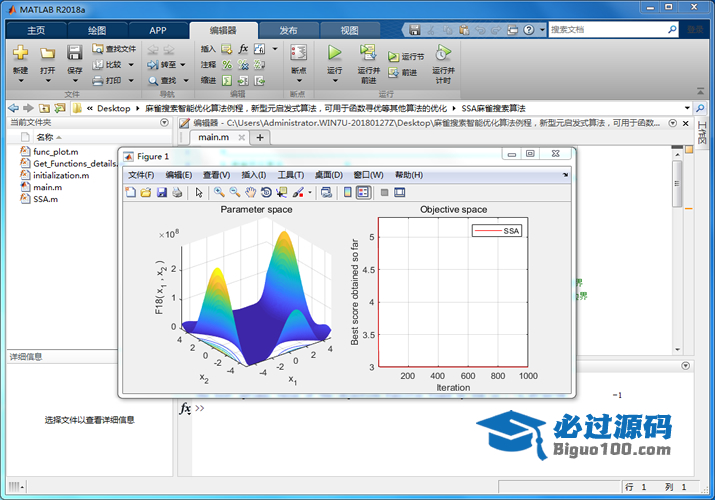Click Desktop in the folder path

click(114, 108)
